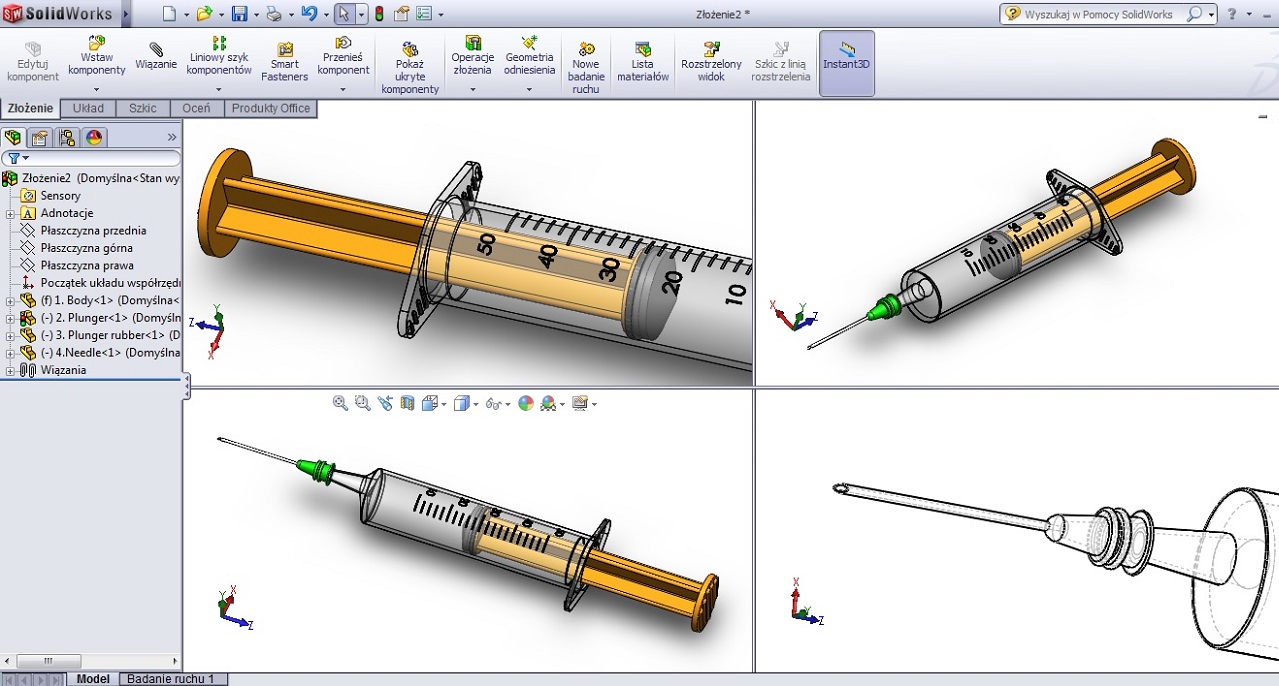Click Geometria odniesienia tool
This screenshot has height=686, width=1279.
pyautogui.click(x=529, y=57)
